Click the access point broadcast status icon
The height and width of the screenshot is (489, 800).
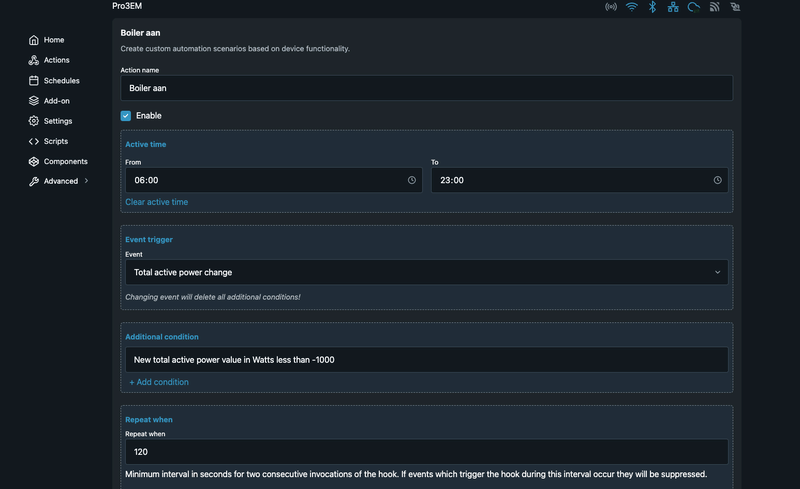click(x=611, y=7)
